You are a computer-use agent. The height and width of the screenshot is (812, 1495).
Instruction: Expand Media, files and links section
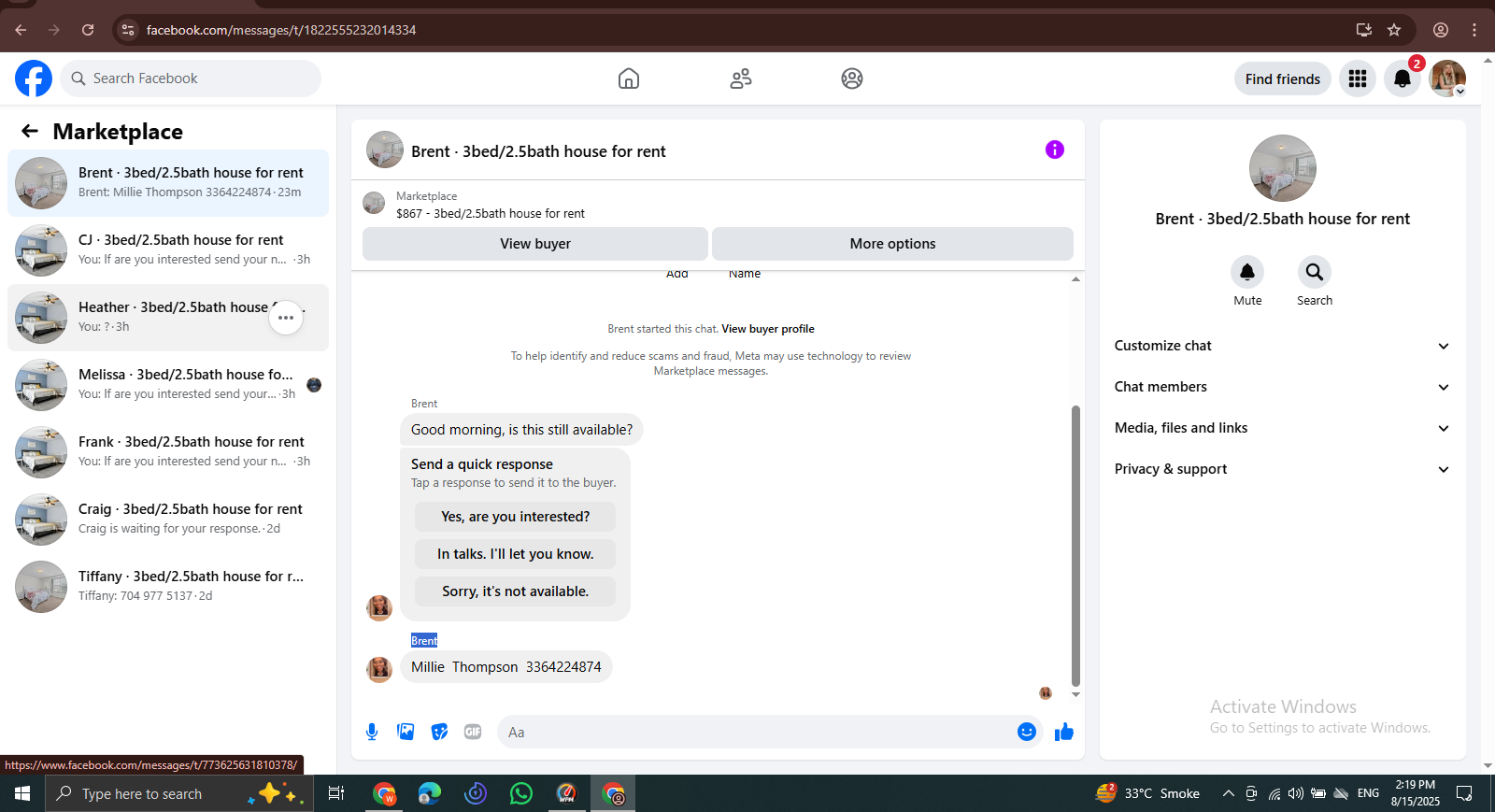(1282, 428)
